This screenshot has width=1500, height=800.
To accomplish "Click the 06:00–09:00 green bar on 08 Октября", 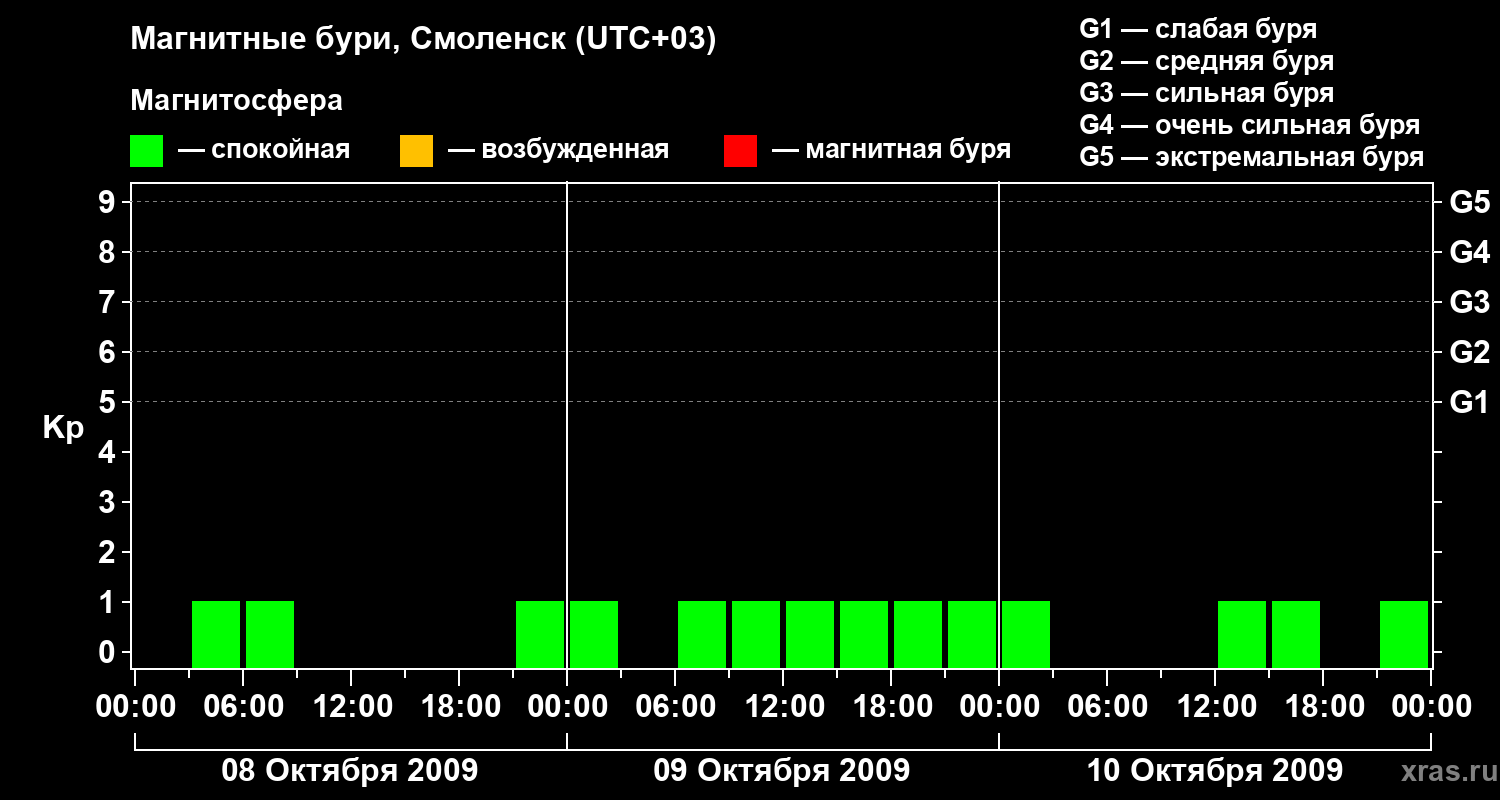I will click(270, 634).
